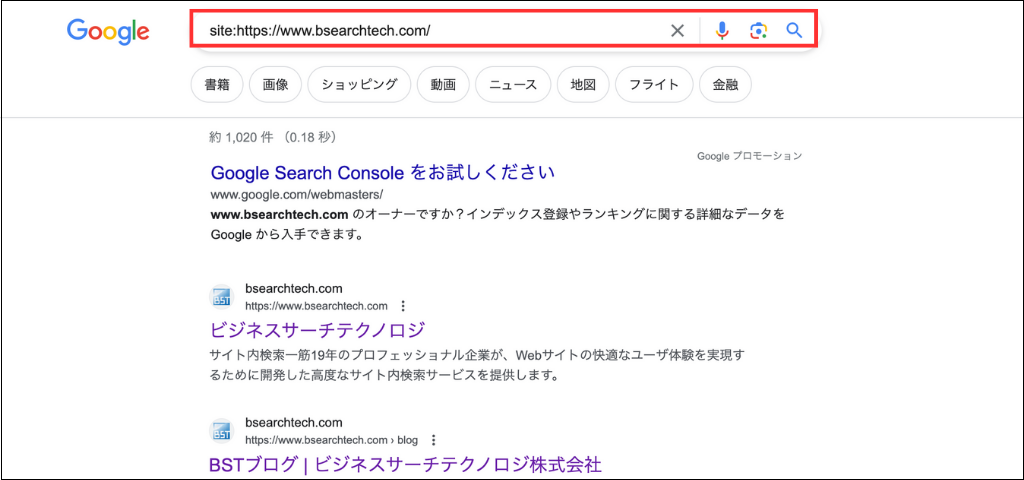Viewport: 1024px width, 480px height.
Task: Select the 書籍 filter tab
Action: [217, 85]
